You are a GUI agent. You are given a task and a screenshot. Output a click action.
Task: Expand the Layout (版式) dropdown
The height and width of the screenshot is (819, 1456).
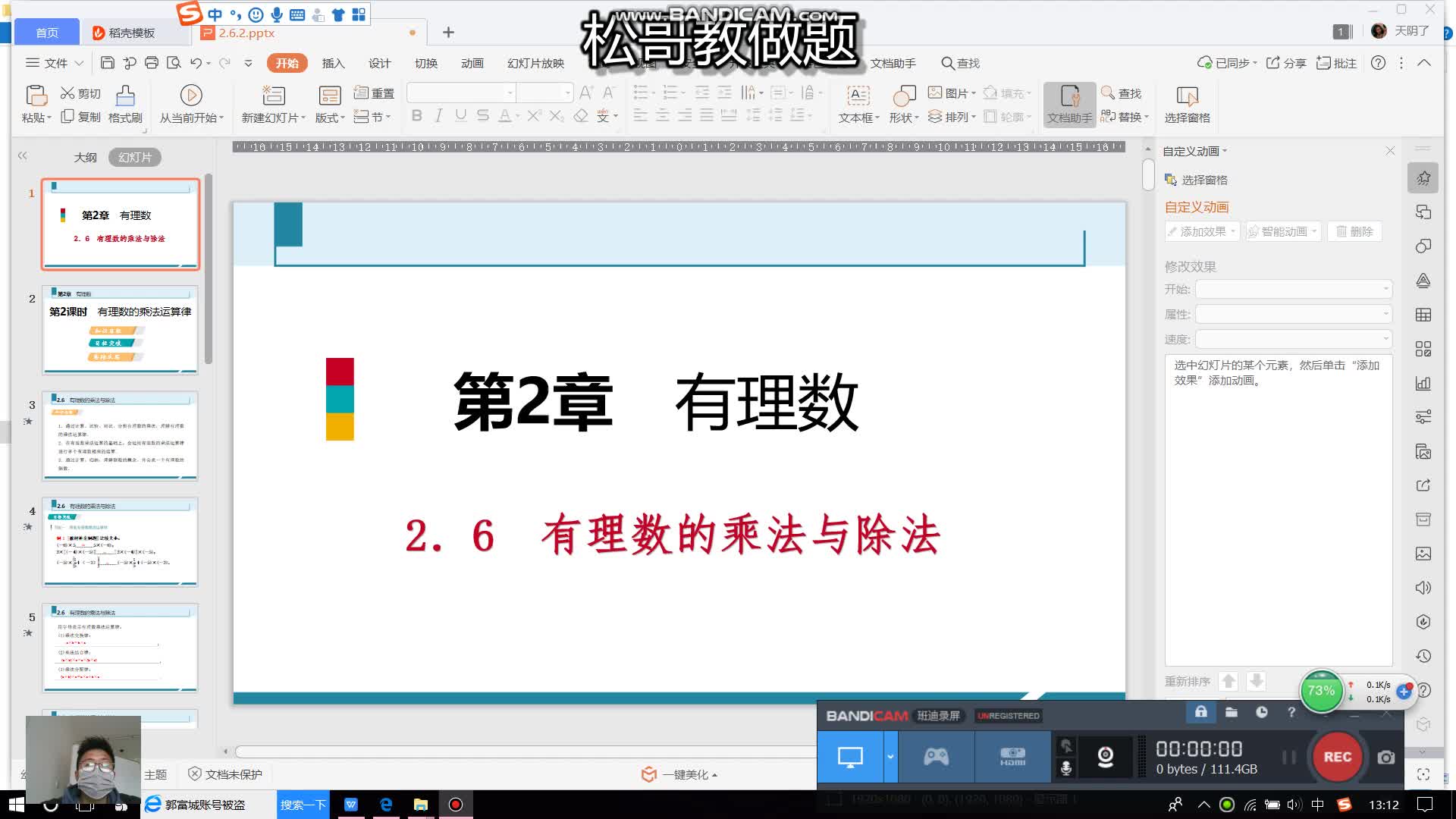pos(330,118)
